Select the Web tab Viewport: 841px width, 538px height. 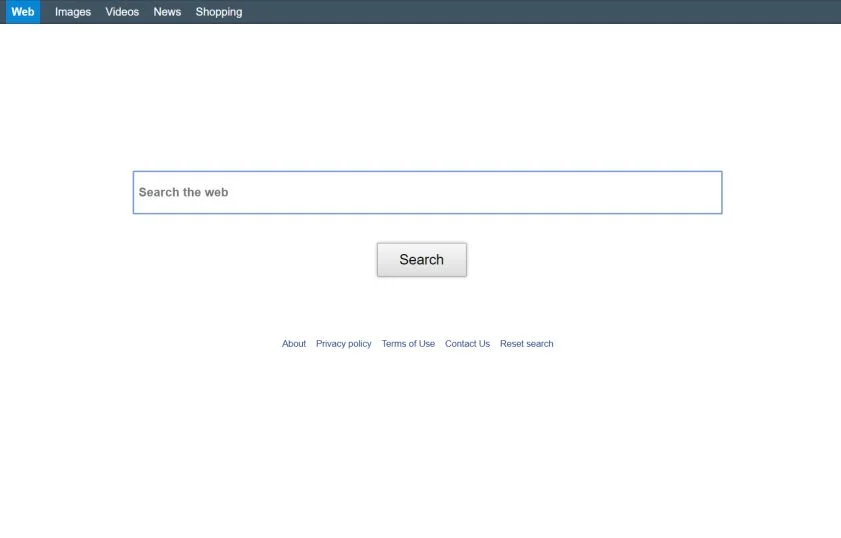23,12
